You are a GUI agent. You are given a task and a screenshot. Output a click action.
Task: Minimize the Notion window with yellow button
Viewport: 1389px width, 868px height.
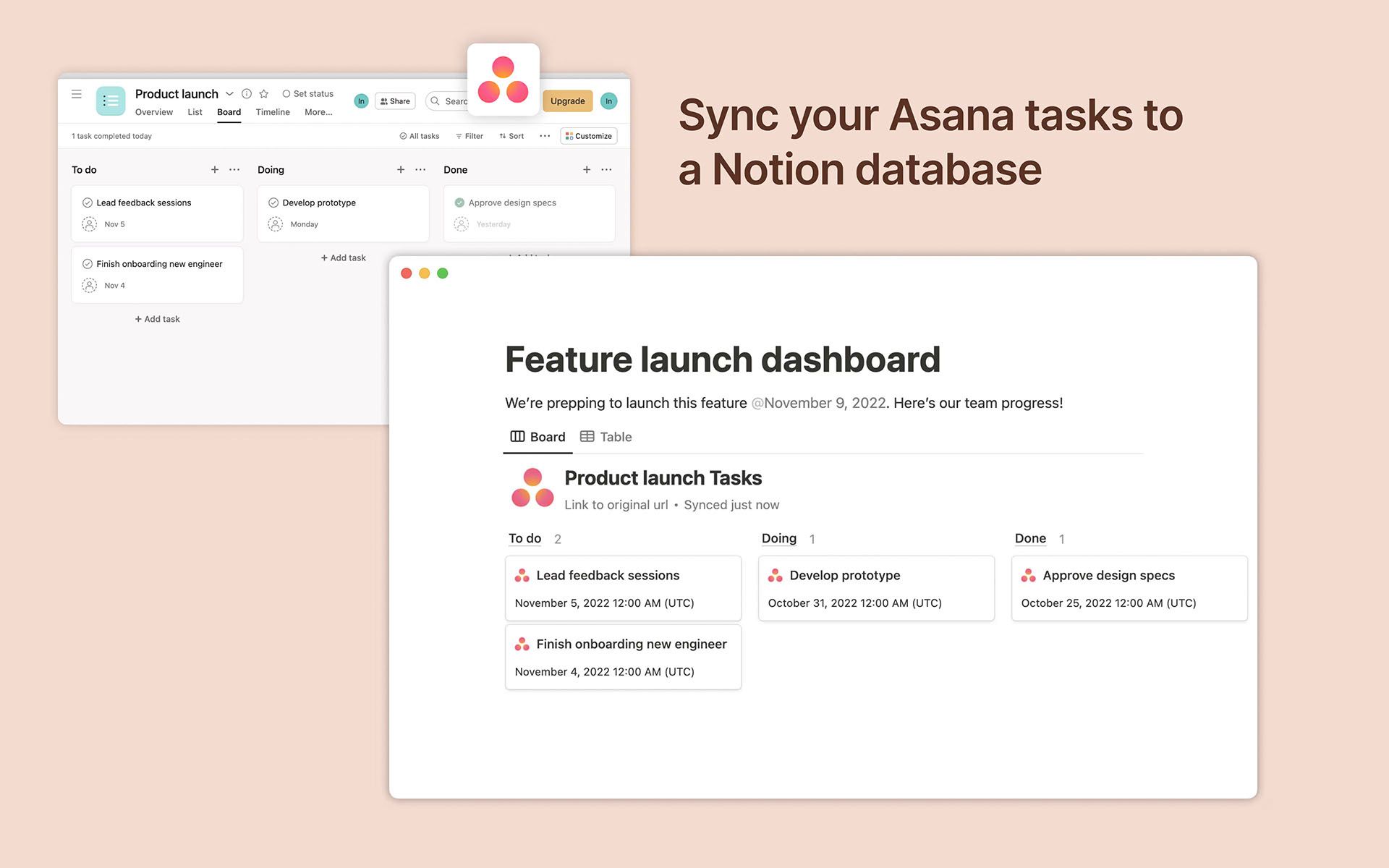pyautogui.click(x=425, y=273)
